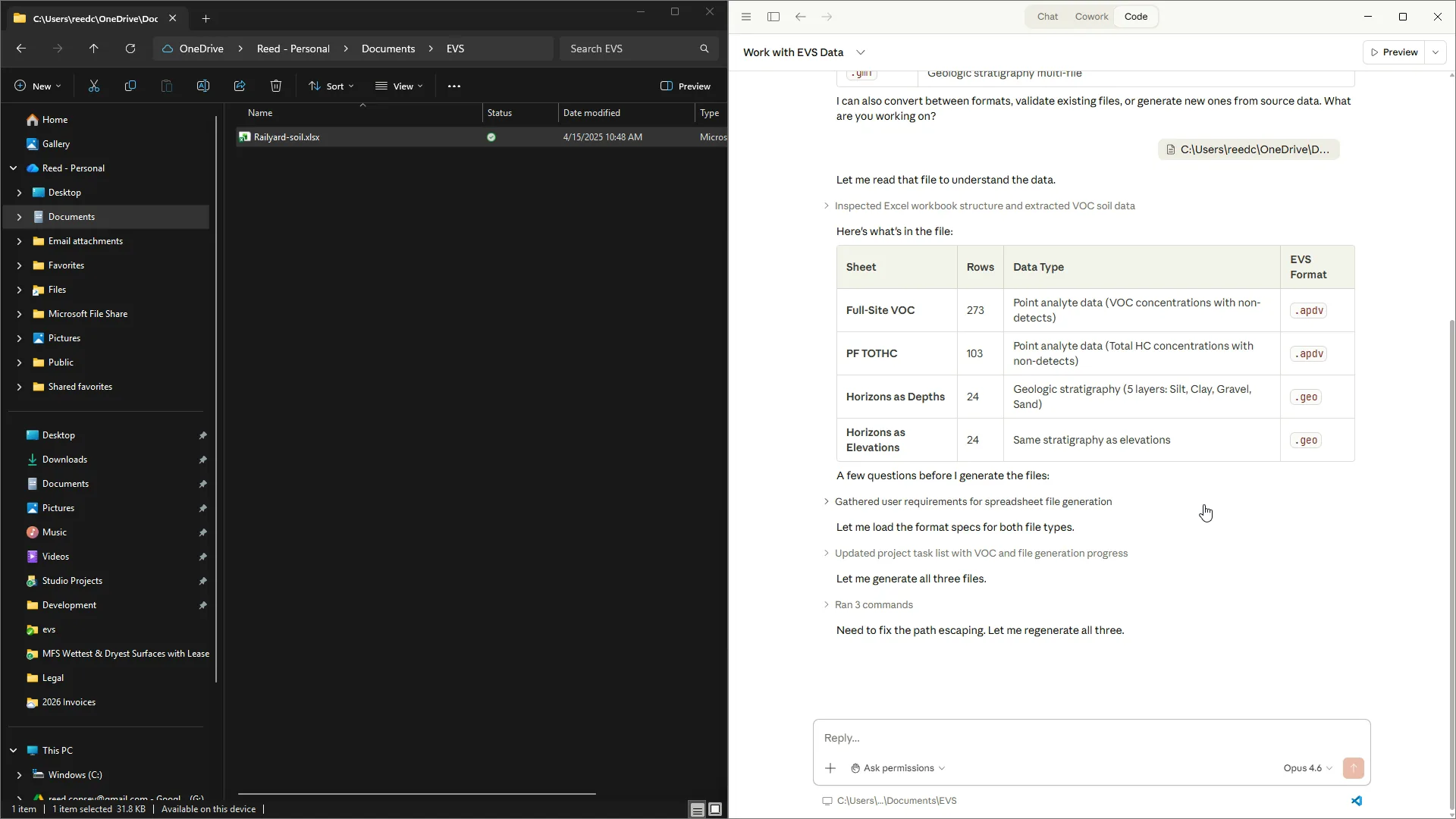
Task: Open the View dropdown
Action: [x=399, y=86]
